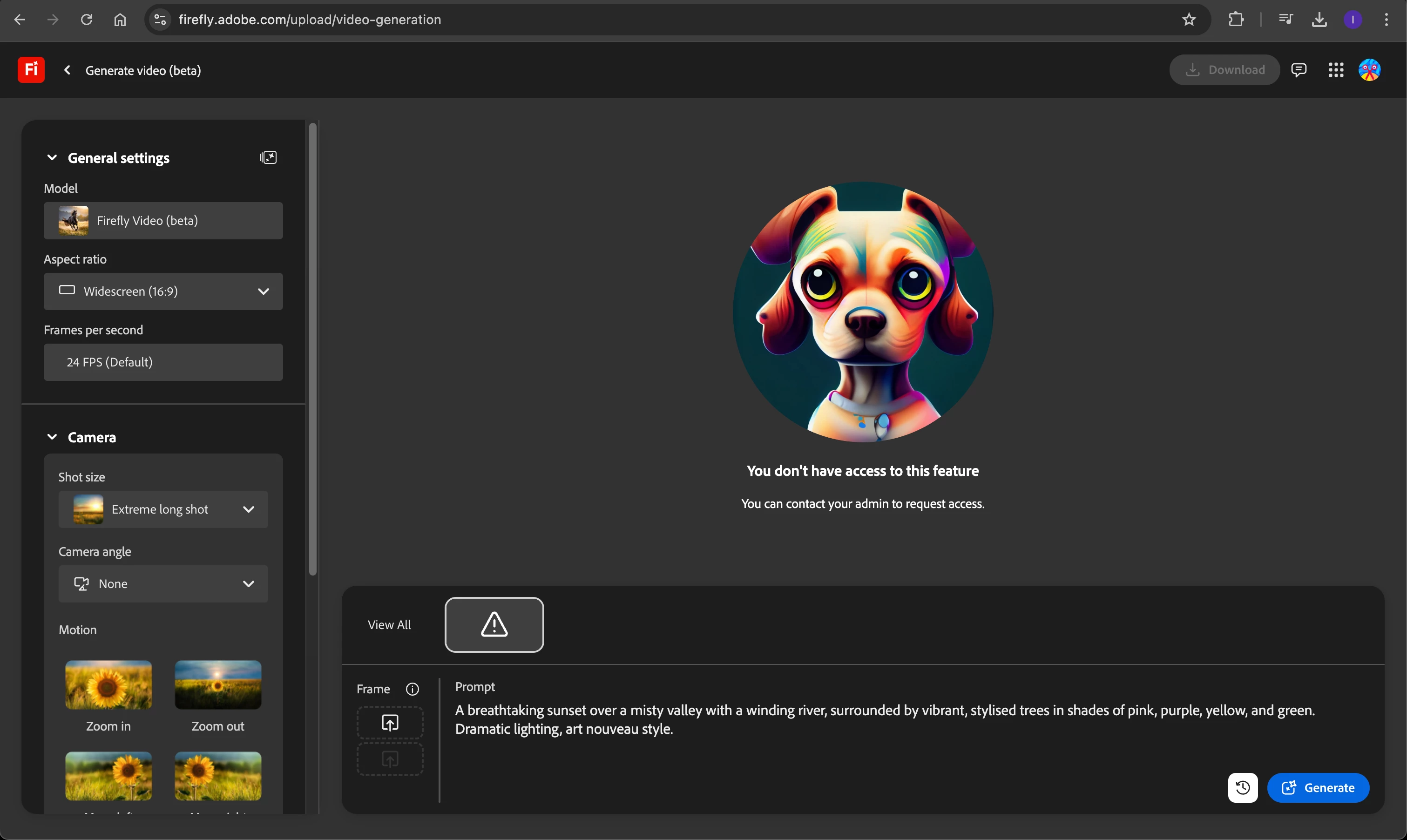Click the blue Generate button

[x=1318, y=787]
